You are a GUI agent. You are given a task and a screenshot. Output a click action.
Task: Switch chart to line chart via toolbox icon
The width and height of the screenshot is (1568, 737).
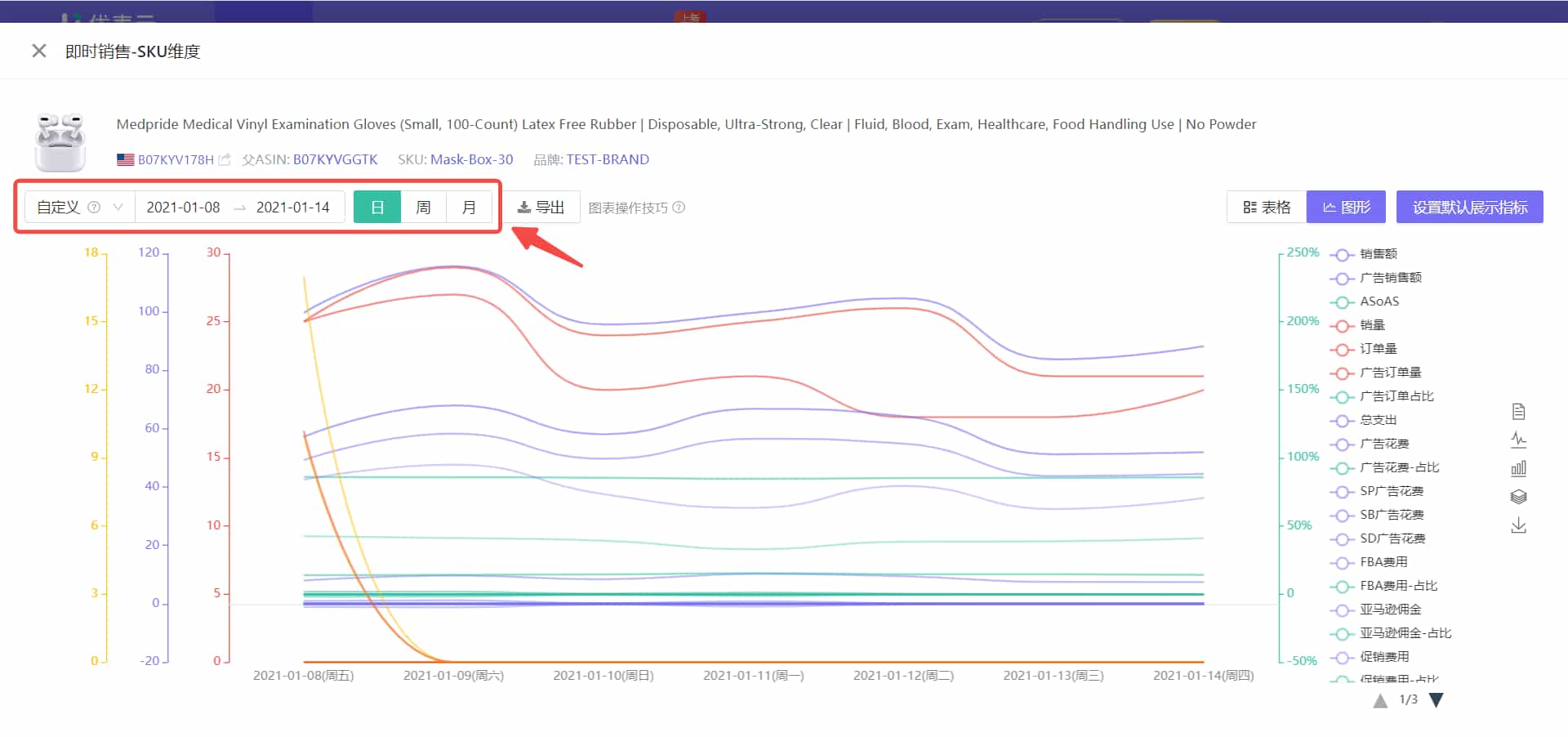(x=1518, y=440)
